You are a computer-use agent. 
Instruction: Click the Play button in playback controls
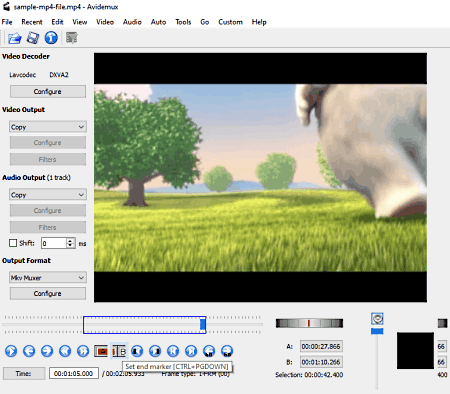pyautogui.click(x=11, y=351)
